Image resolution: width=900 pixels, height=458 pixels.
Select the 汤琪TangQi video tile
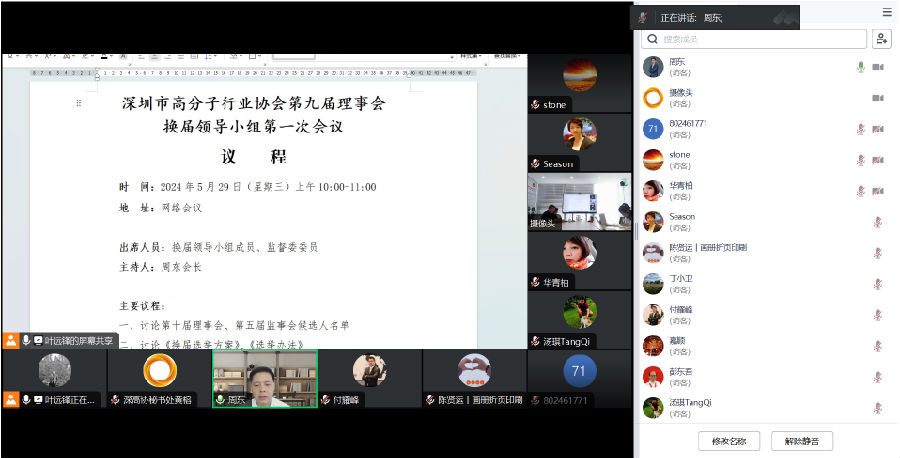point(580,320)
